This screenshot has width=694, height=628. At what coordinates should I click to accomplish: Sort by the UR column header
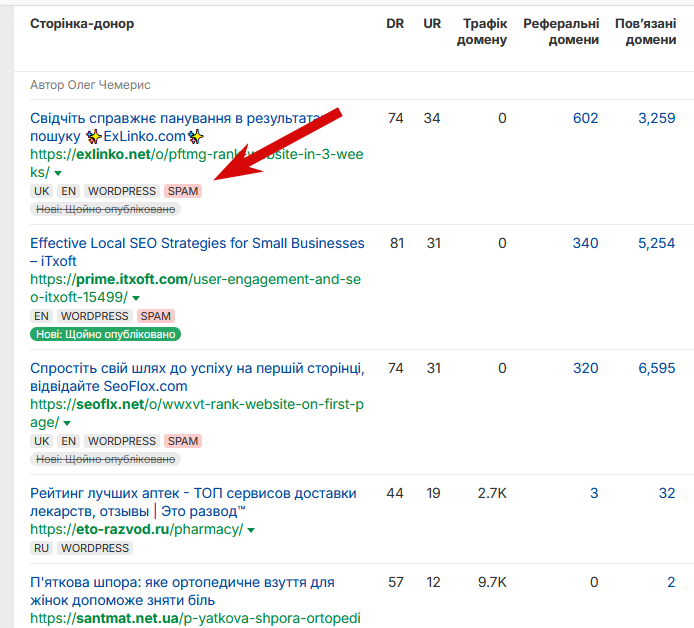432,23
